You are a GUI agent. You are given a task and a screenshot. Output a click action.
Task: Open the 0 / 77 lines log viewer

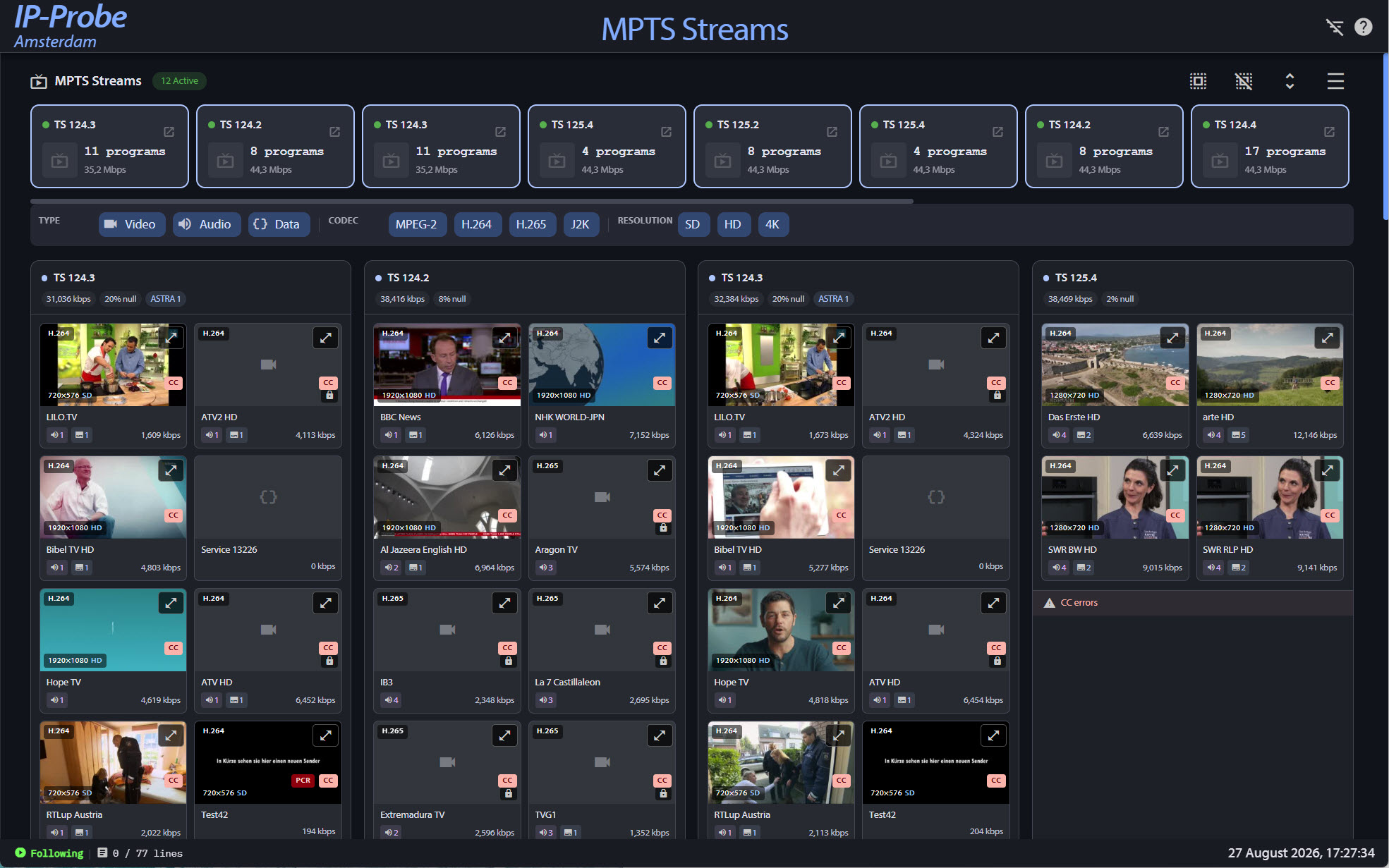tap(140, 853)
